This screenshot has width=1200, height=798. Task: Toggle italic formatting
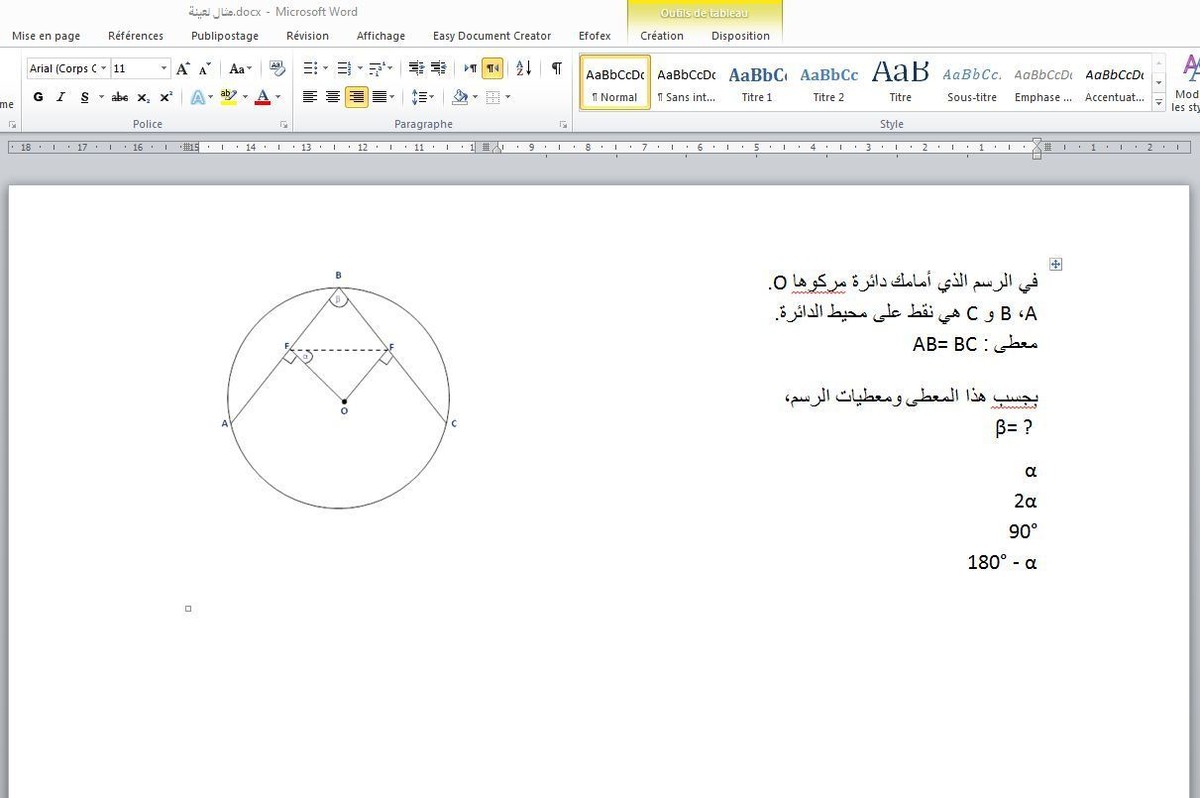coord(61,97)
